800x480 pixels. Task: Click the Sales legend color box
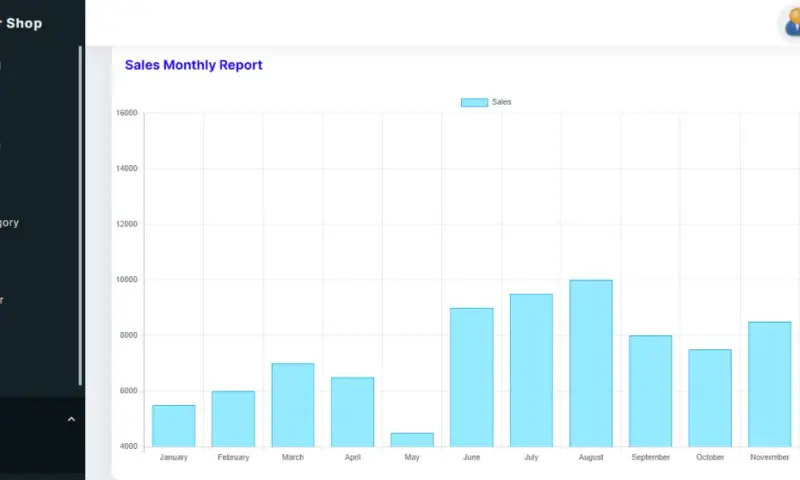pos(474,102)
